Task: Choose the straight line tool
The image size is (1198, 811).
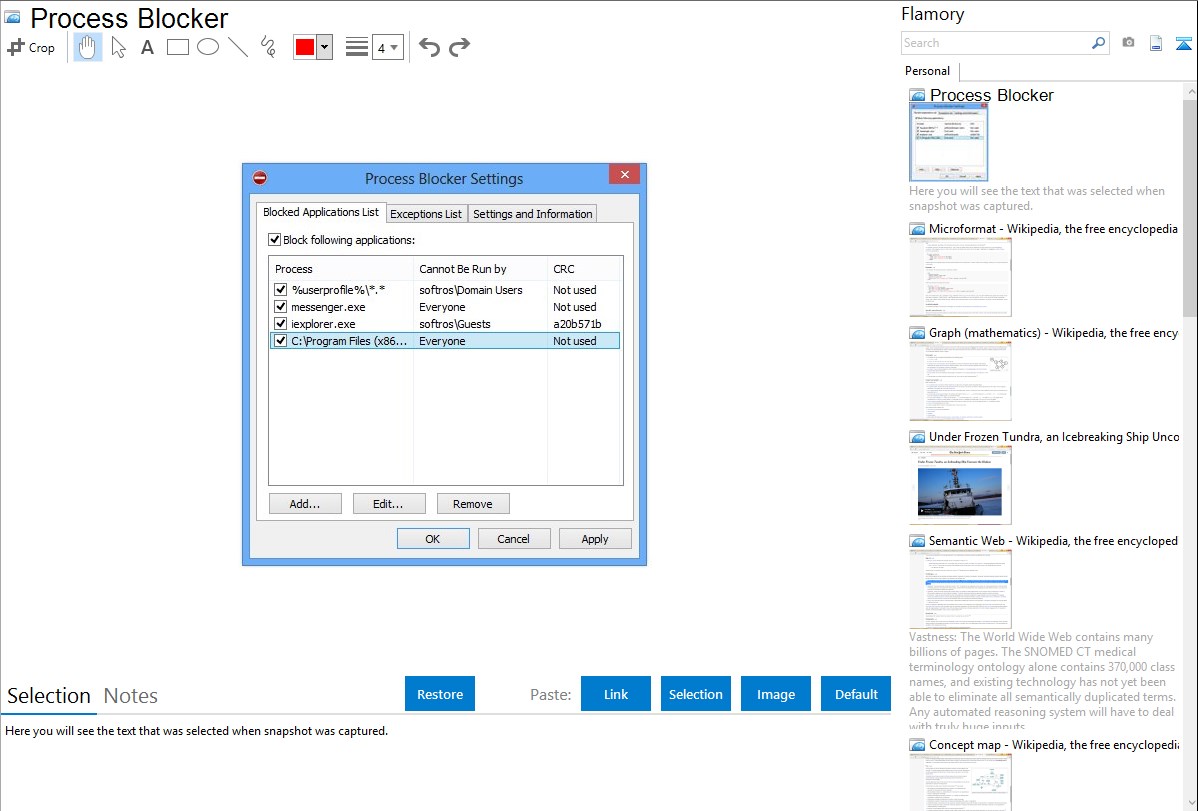Action: (238, 47)
